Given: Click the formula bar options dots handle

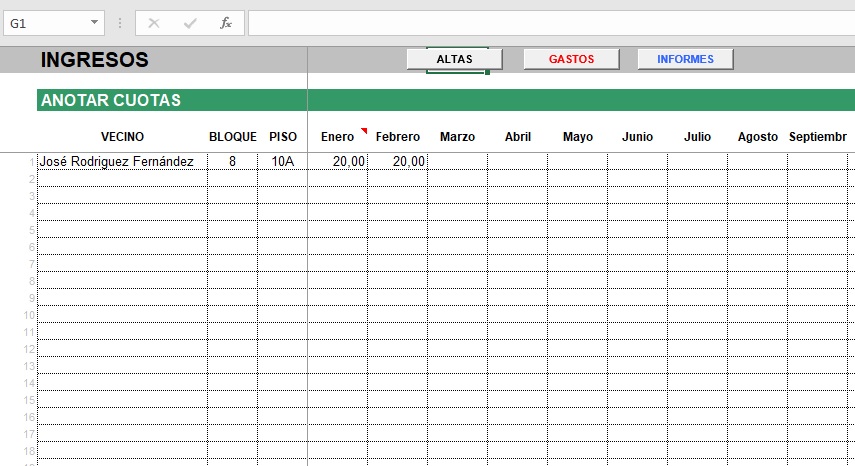Looking at the screenshot, I should pos(120,23).
